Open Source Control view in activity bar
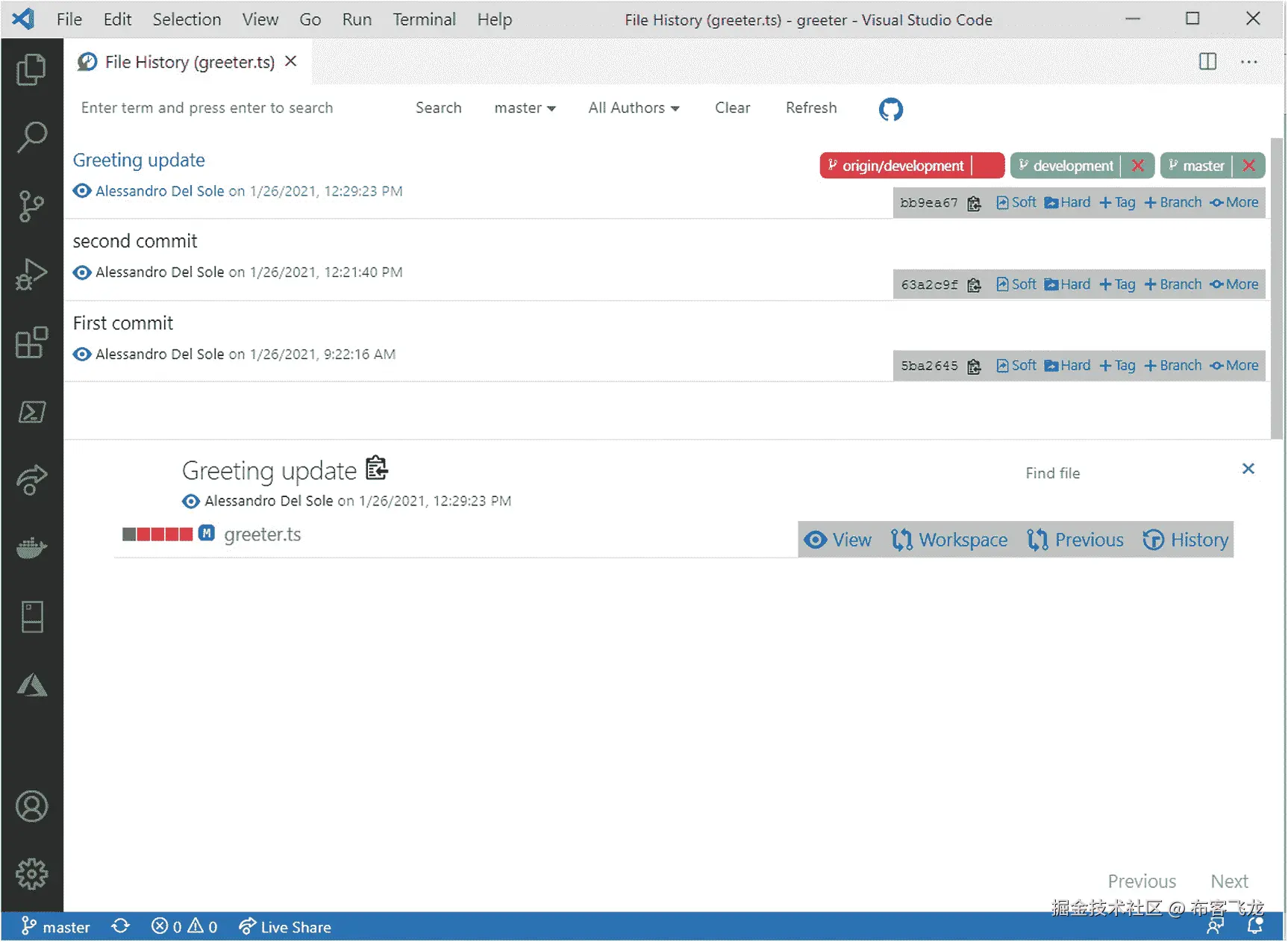The height and width of the screenshot is (942, 1288). tap(31, 206)
